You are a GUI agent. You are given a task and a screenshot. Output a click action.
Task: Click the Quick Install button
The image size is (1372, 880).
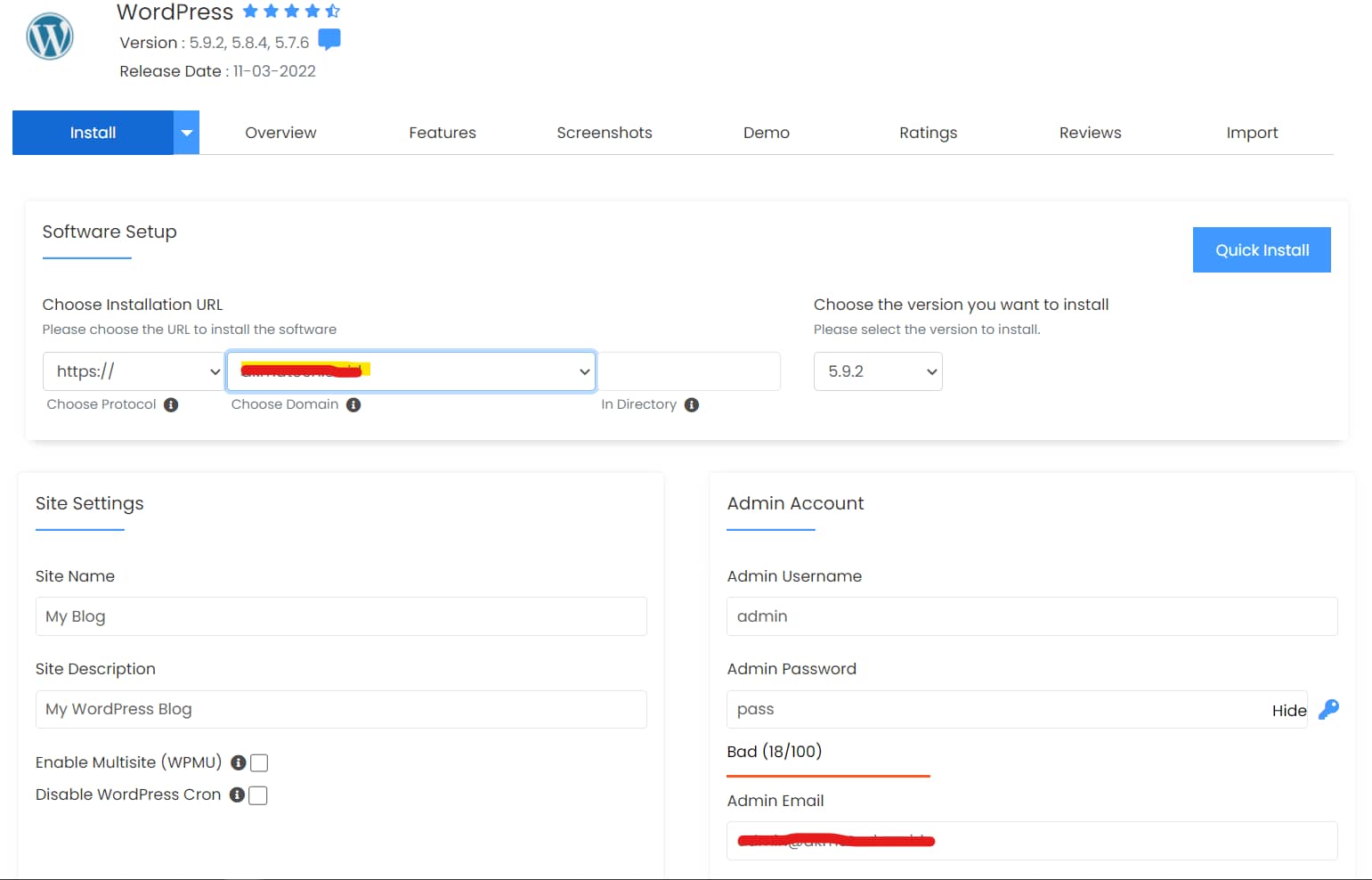[x=1262, y=250]
